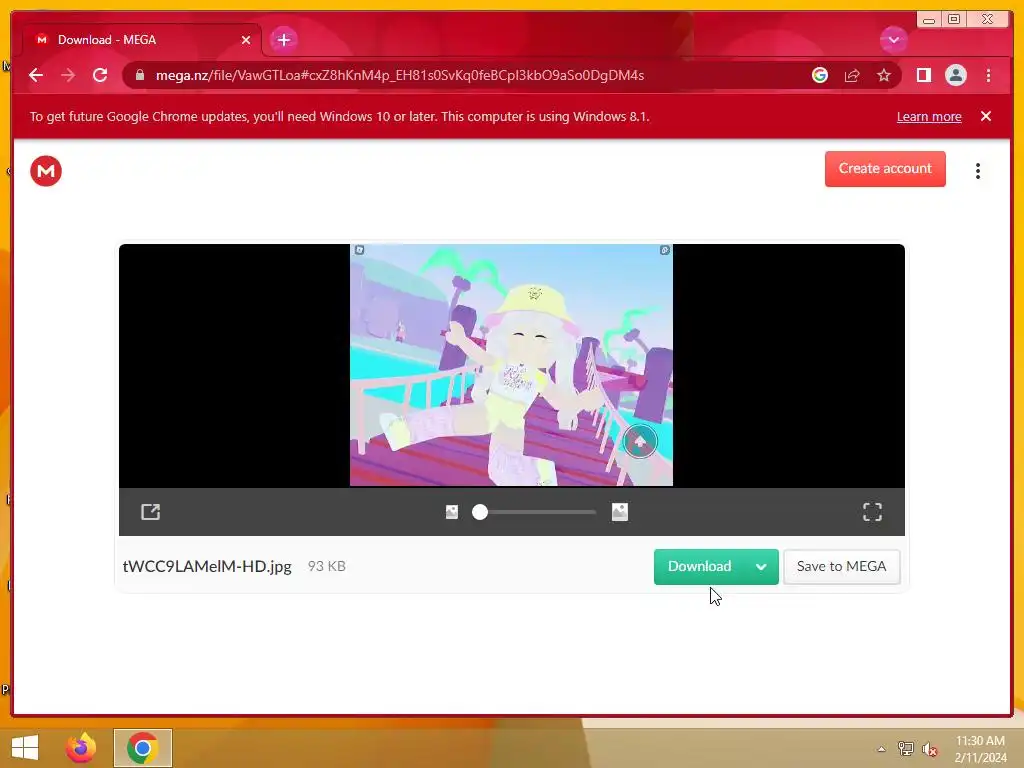Adjust the image zoom slider handle
This screenshot has width=1024, height=768.
pos(480,512)
